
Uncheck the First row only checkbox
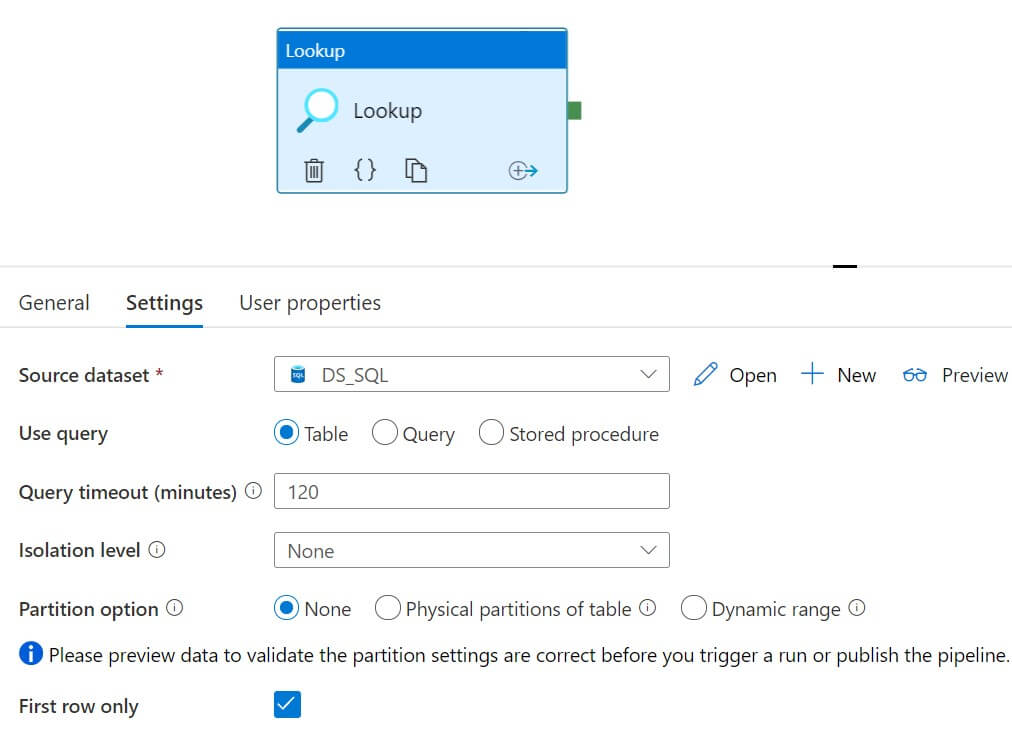[x=287, y=705]
